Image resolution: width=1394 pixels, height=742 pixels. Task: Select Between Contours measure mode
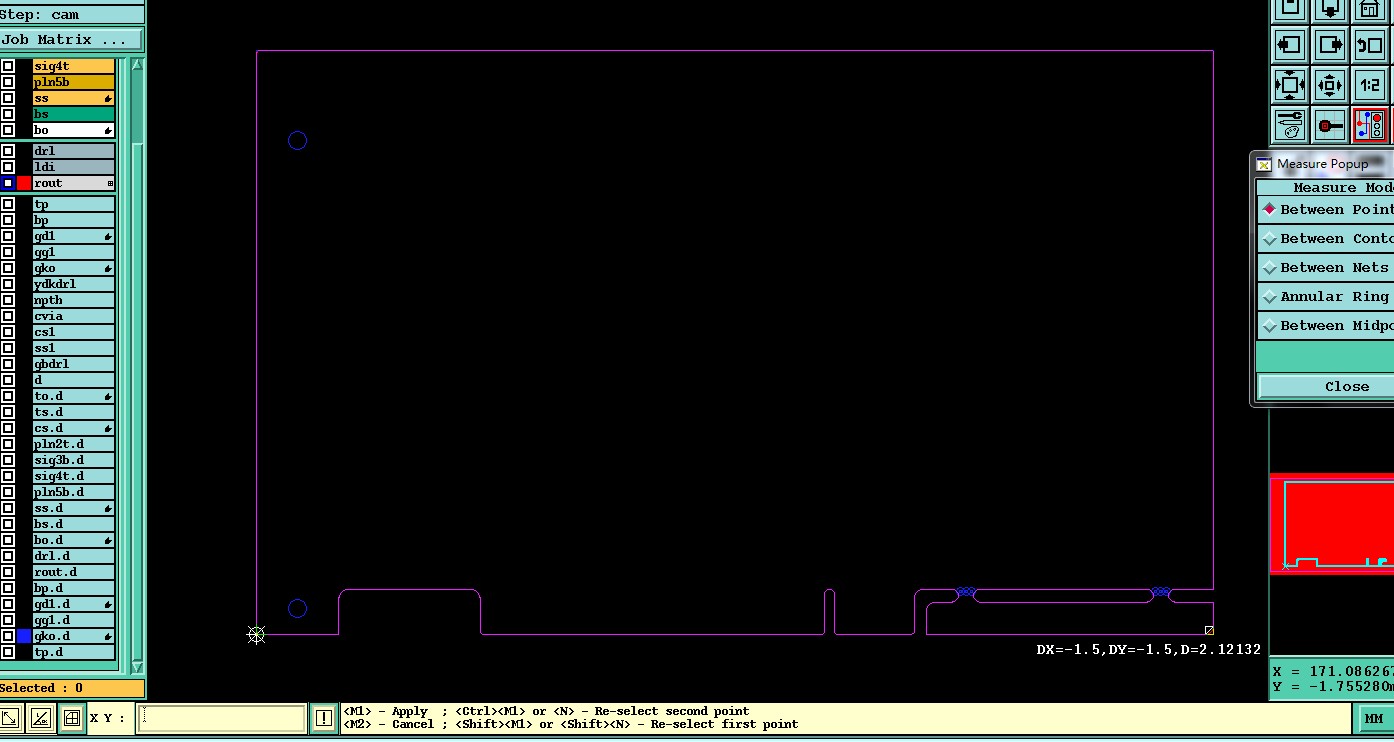coord(1326,238)
